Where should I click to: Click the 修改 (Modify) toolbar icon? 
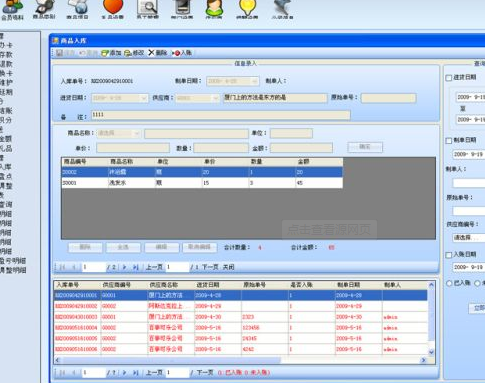128,53
